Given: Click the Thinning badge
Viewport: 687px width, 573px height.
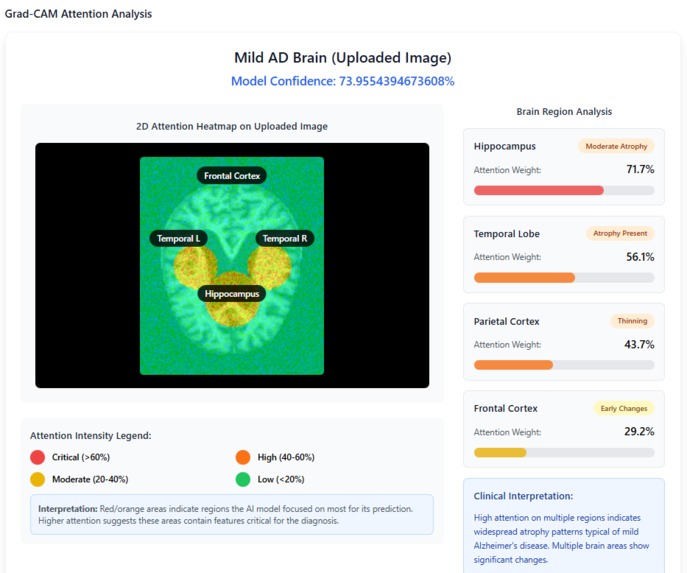Looking at the screenshot, I should pyautogui.click(x=632, y=321).
